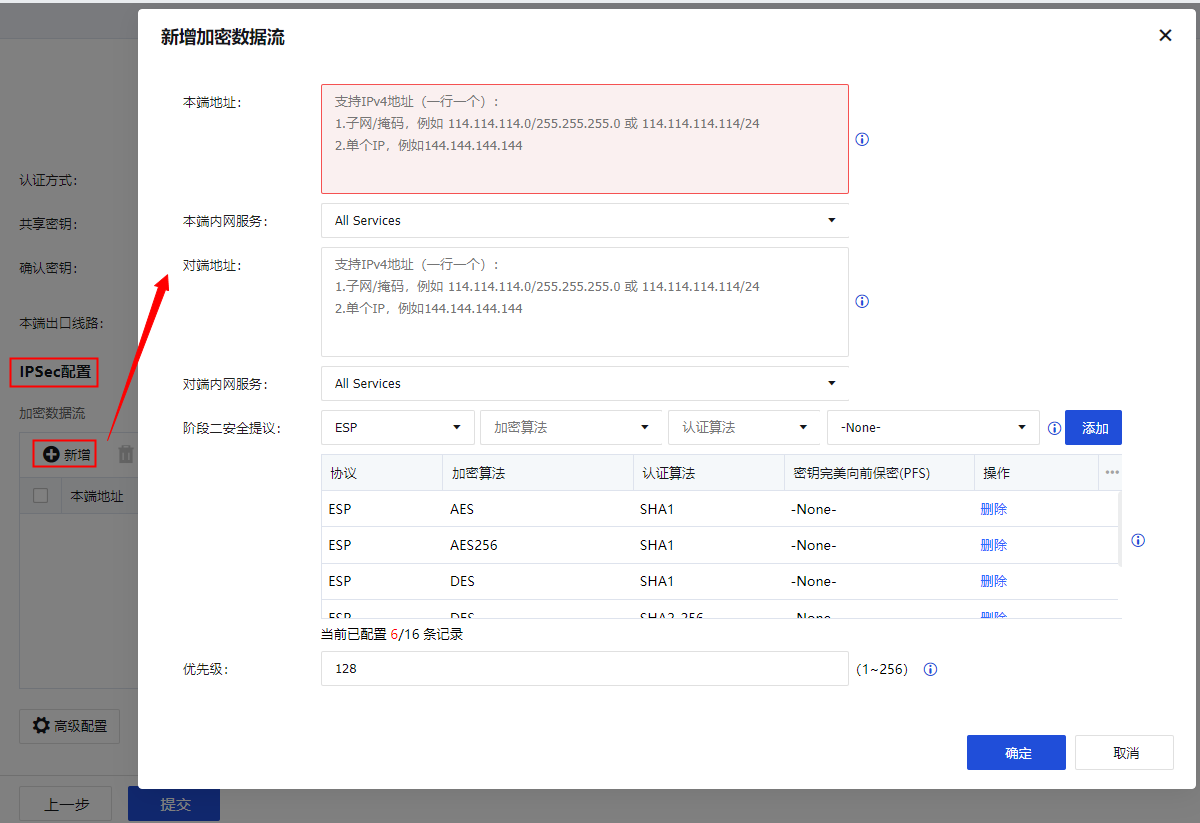Viewport: 1200px width, 823px height.
Task: Click 删除 on the AES256 row
Action: [993, 544]
